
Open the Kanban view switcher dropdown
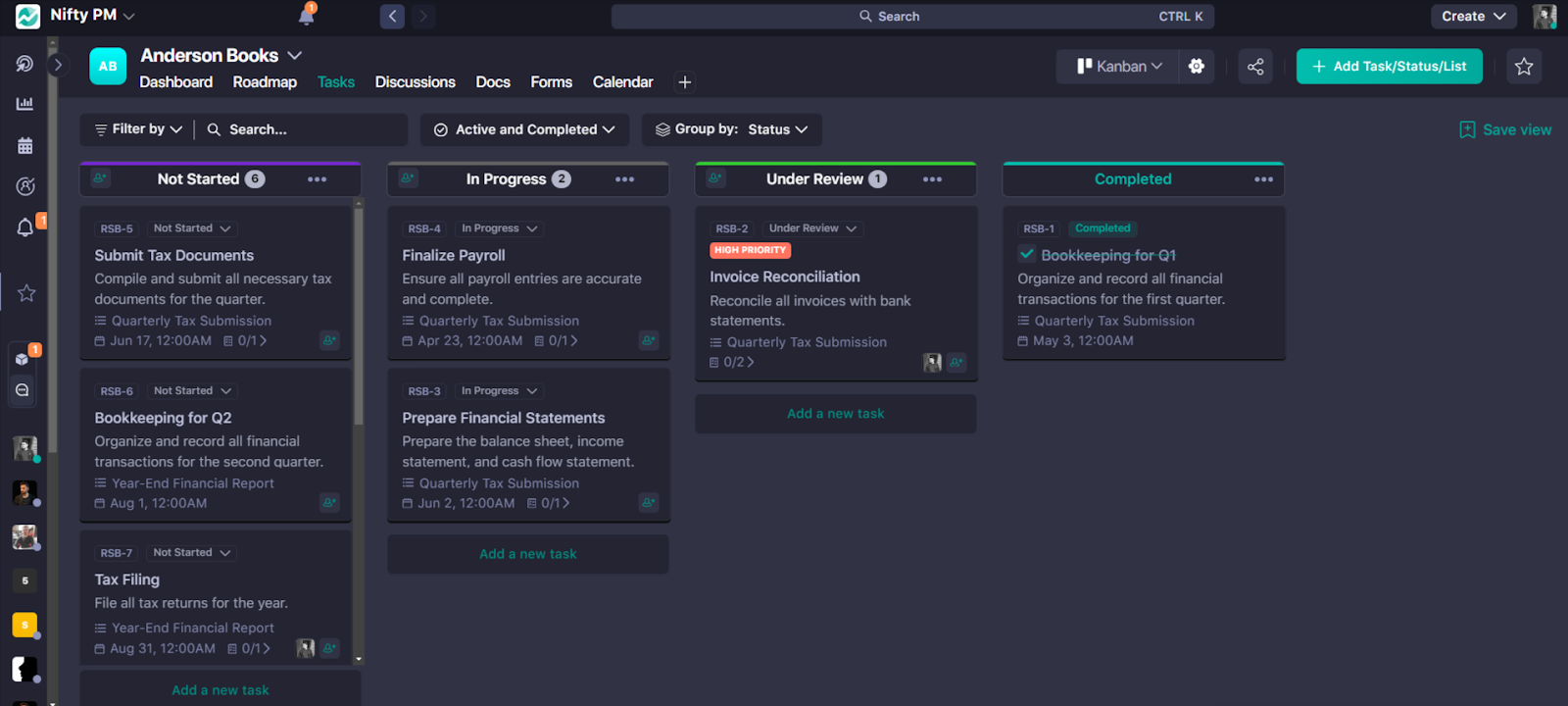[1119, 66]
